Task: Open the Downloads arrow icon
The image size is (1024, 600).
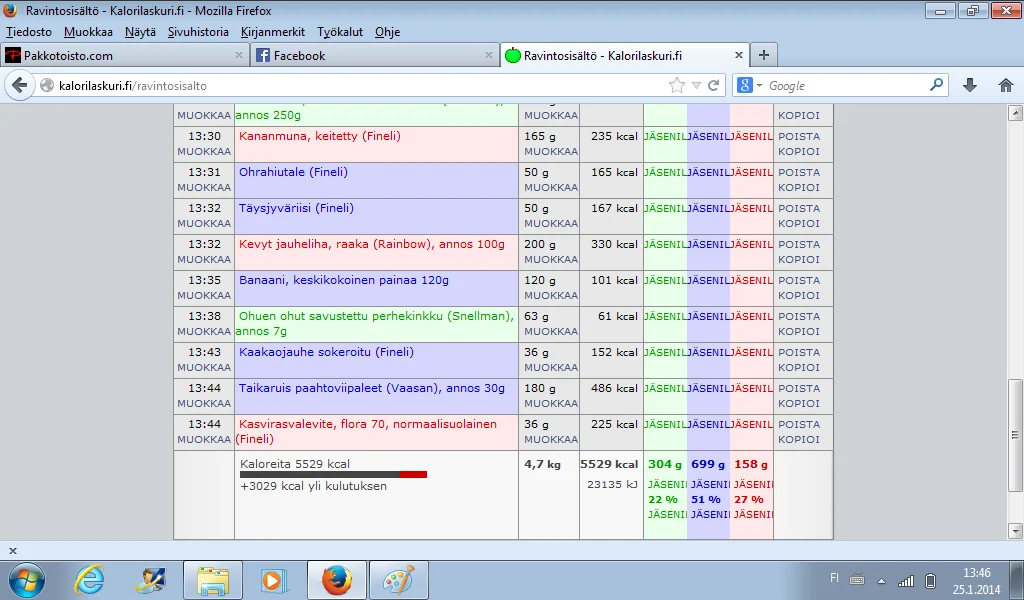Action: coord(969,86)
